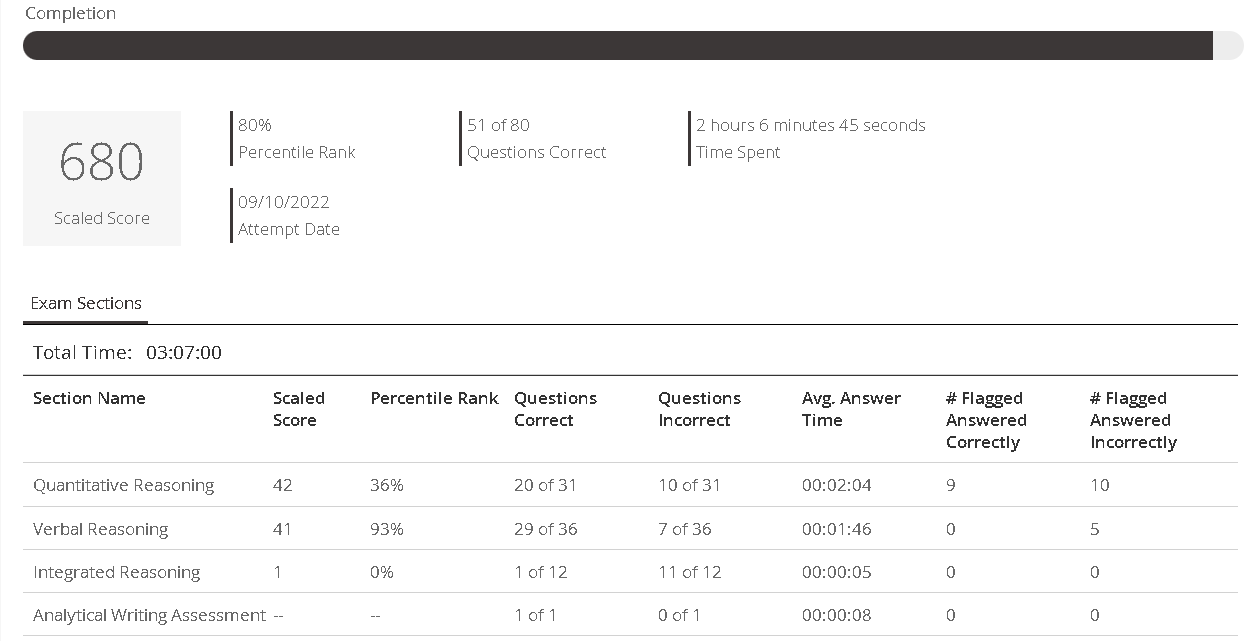
Task: Click the 1 of 1 questions correct cell
Action: (536, 615)
